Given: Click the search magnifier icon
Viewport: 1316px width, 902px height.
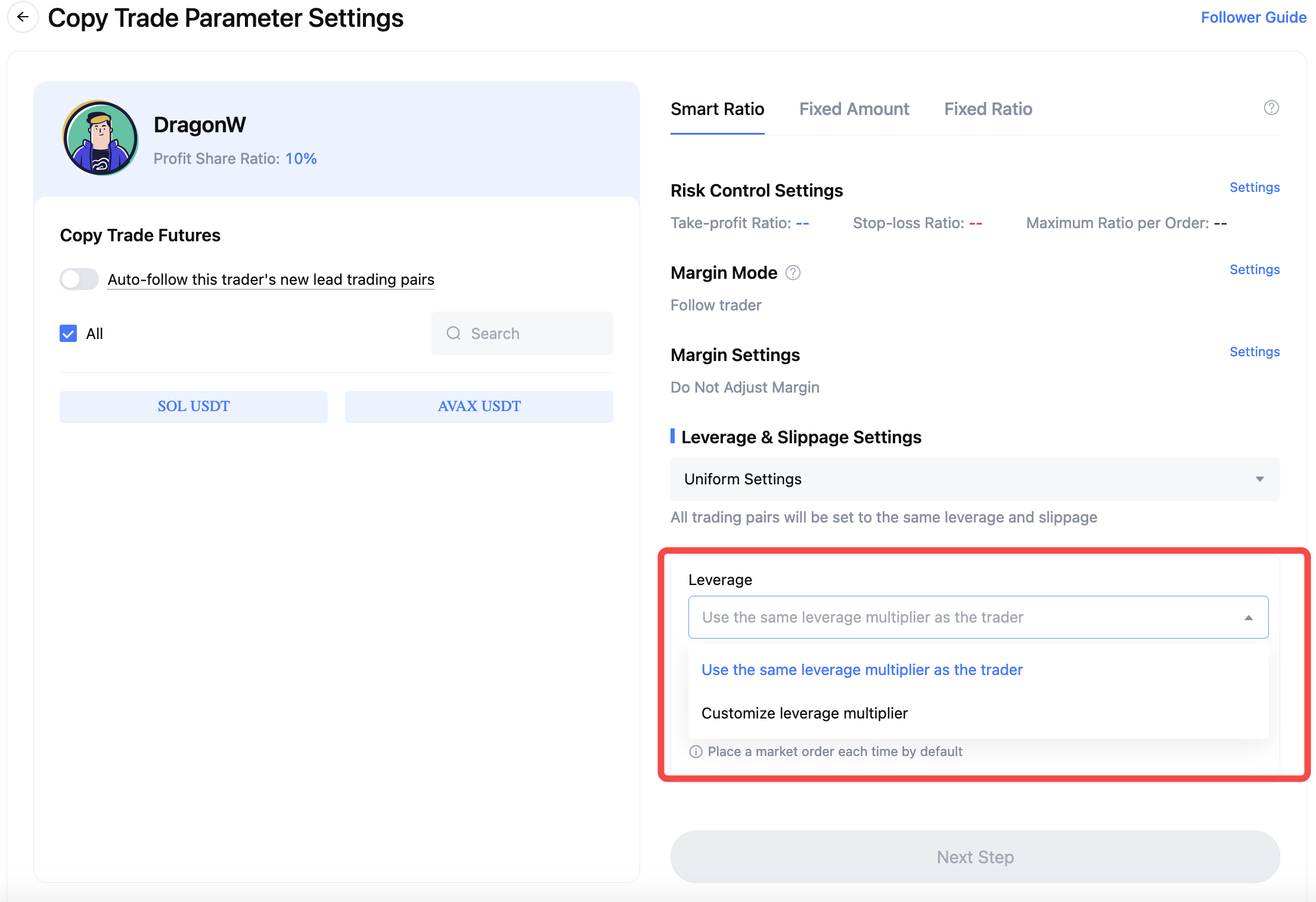Looking at the screenshot, I should point(454,334).
